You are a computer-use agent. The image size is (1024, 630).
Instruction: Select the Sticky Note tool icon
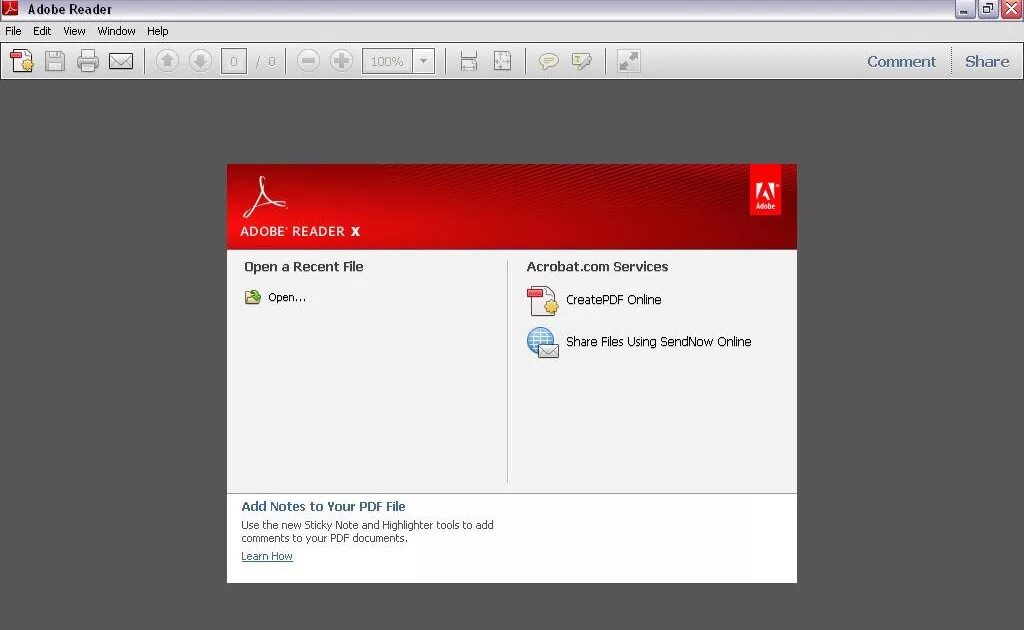pyautogui.click(x=549, y=61)
